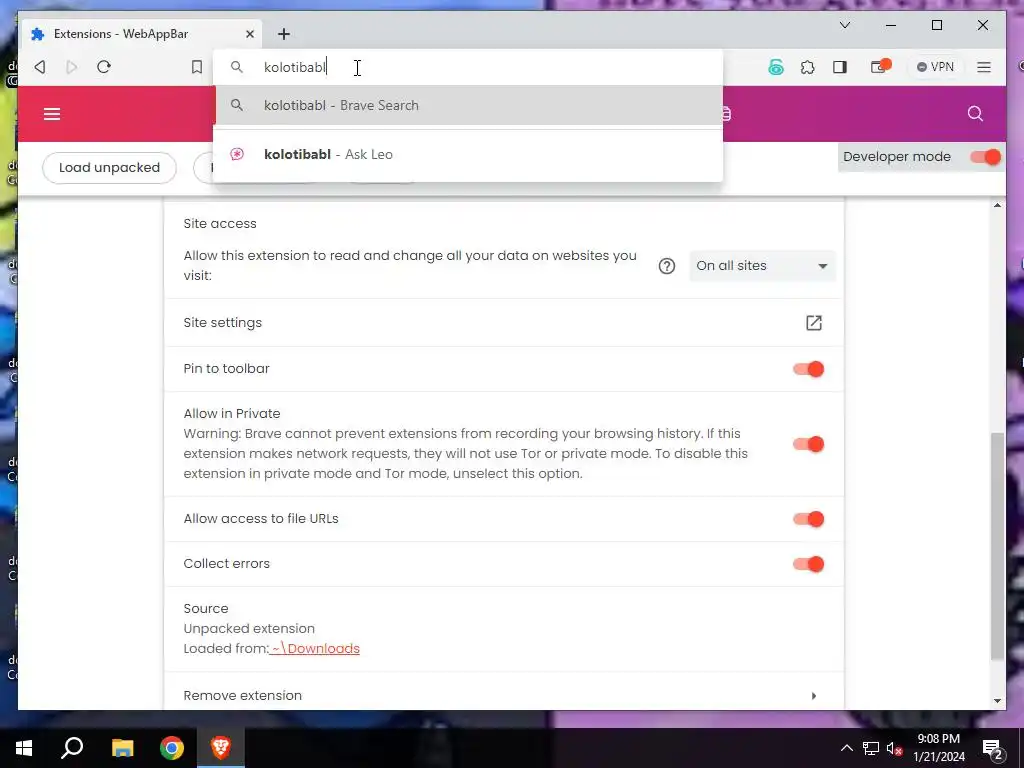Click the Site access heading text

[220, 224]
